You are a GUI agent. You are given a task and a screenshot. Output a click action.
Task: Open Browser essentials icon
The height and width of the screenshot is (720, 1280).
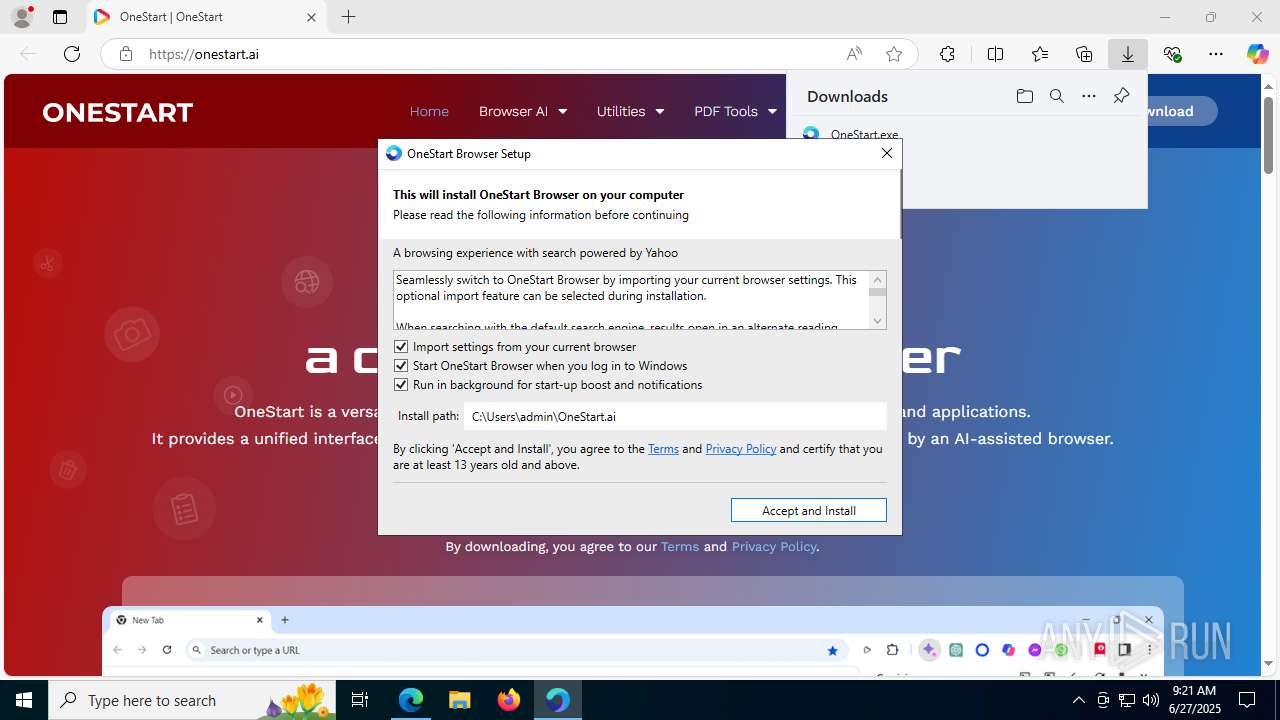click(1172, 54)
